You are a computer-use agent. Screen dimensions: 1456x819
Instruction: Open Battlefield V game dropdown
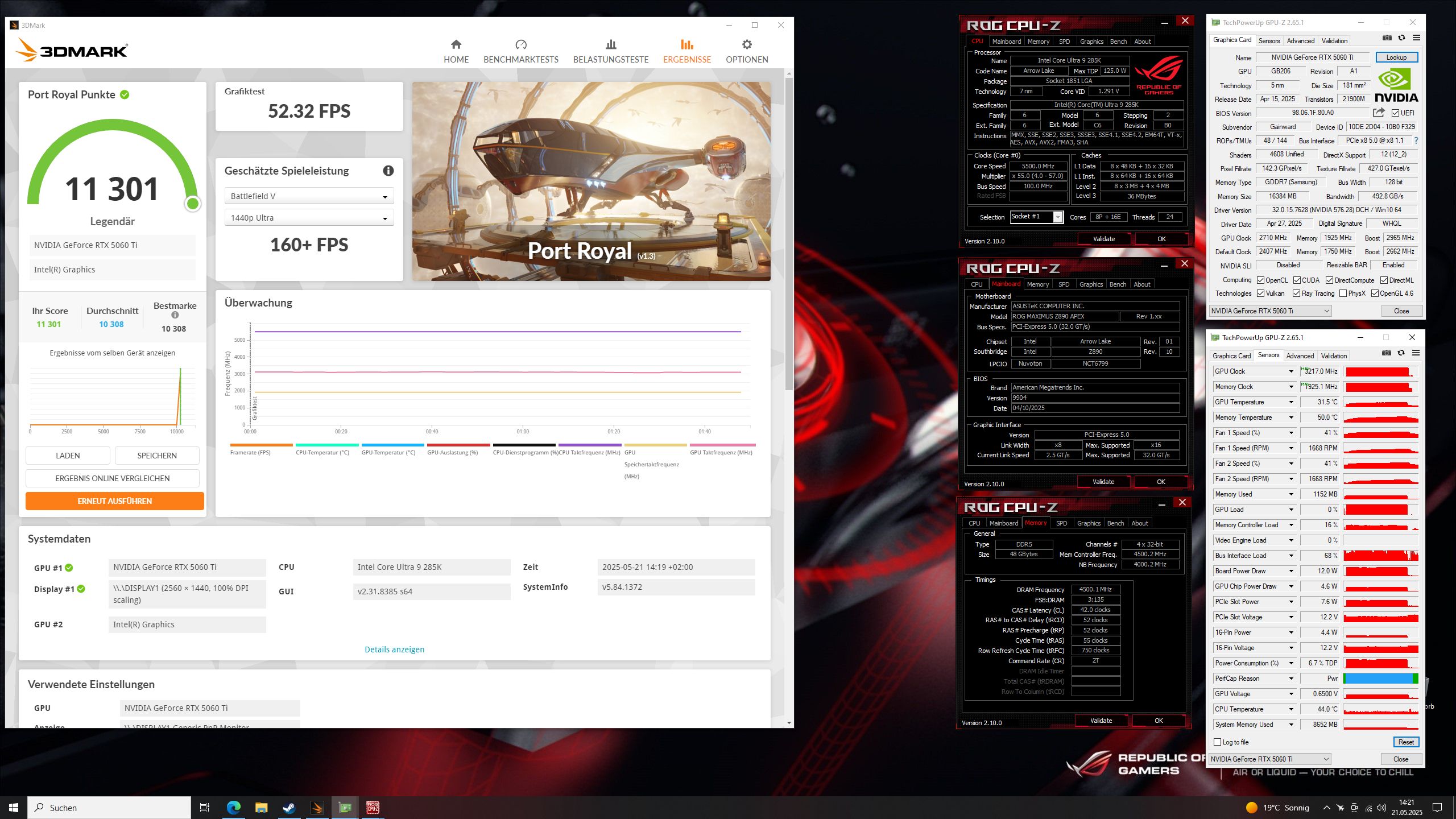click(309, 196)
